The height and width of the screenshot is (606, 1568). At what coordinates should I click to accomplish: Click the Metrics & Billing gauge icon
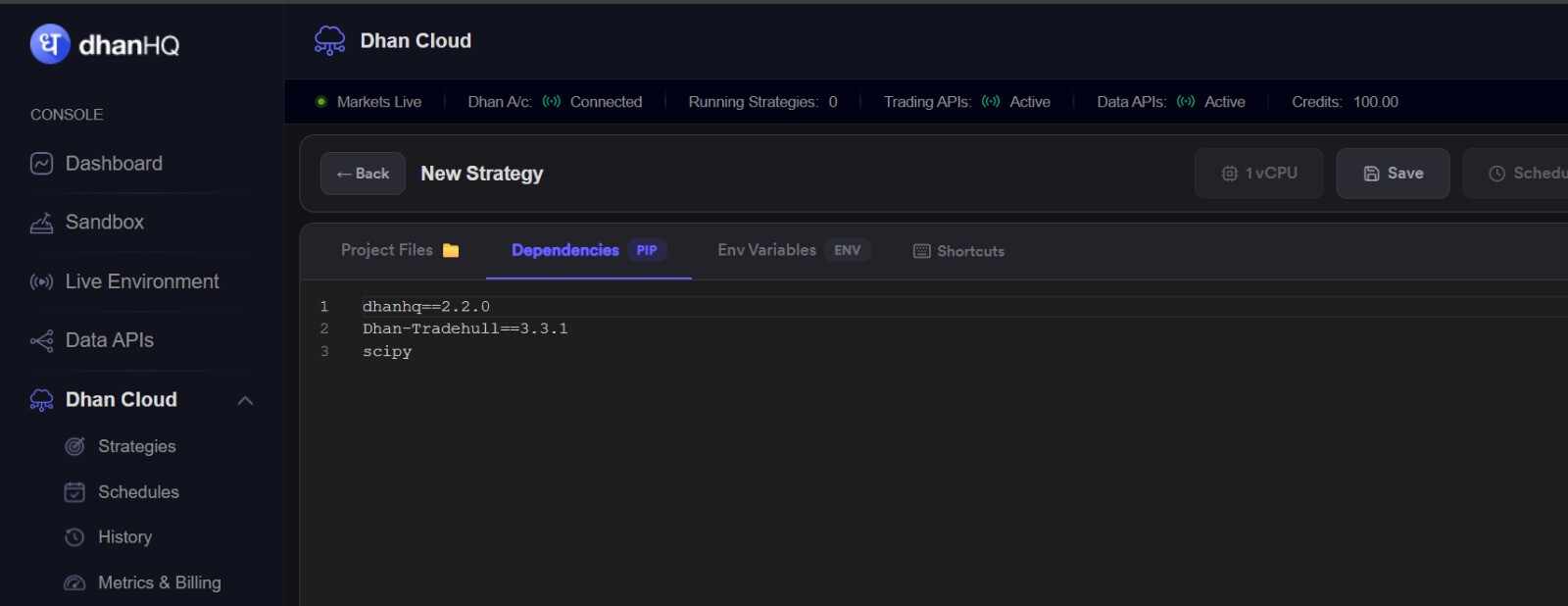pos(74,582)
